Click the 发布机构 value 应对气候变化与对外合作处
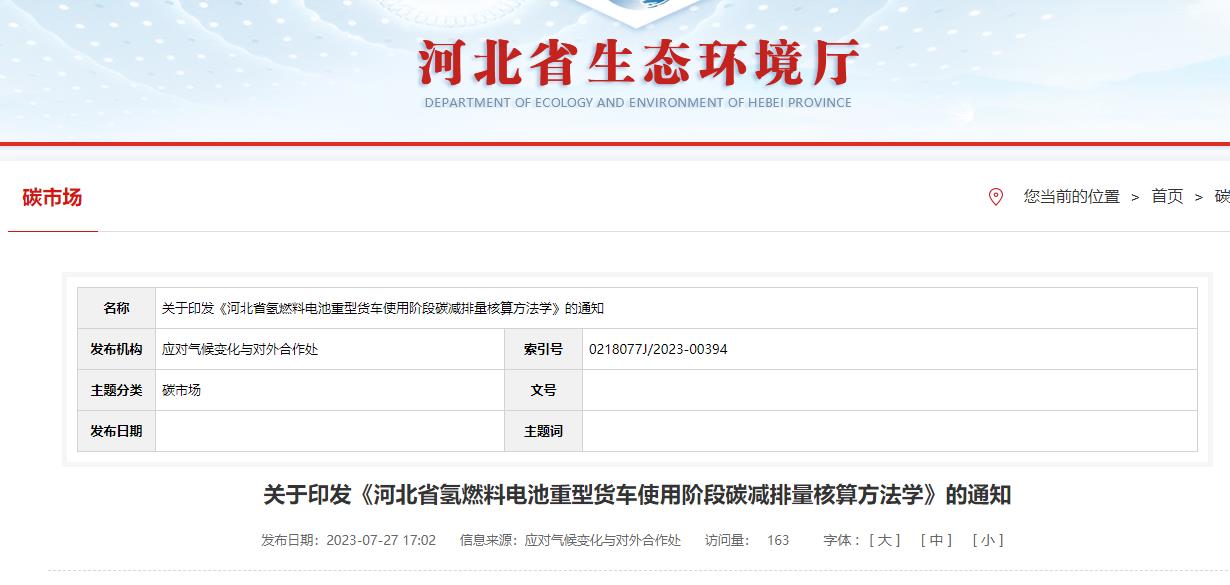This screenshot has width=1230, height=585. (240, 350)
